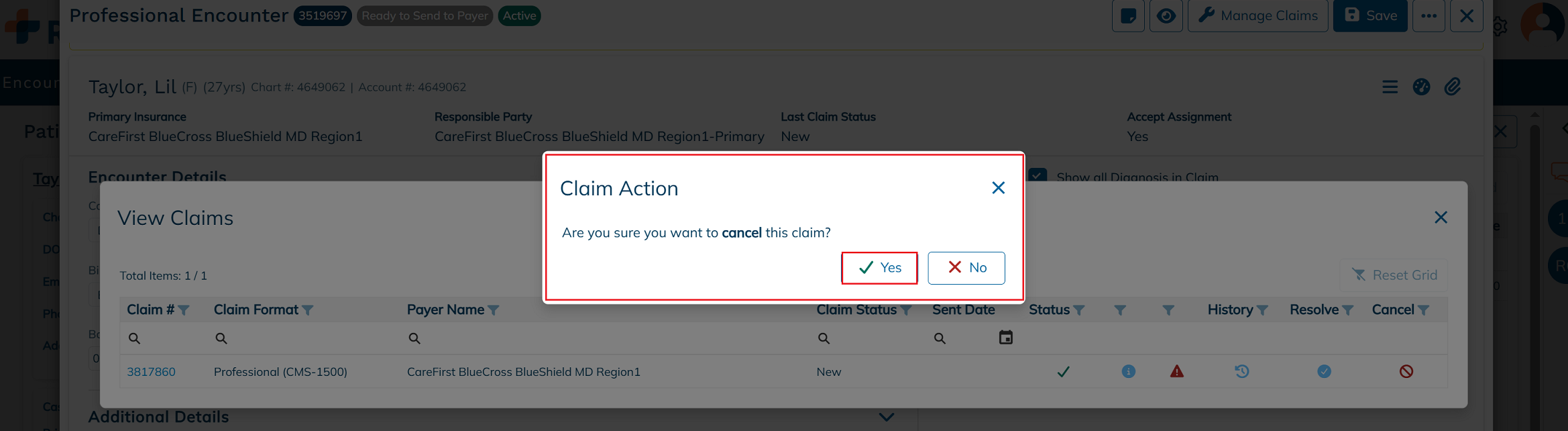
Task: Open the sticky note icon in header
Action: pyautogui.click(x=1128, y=15)
